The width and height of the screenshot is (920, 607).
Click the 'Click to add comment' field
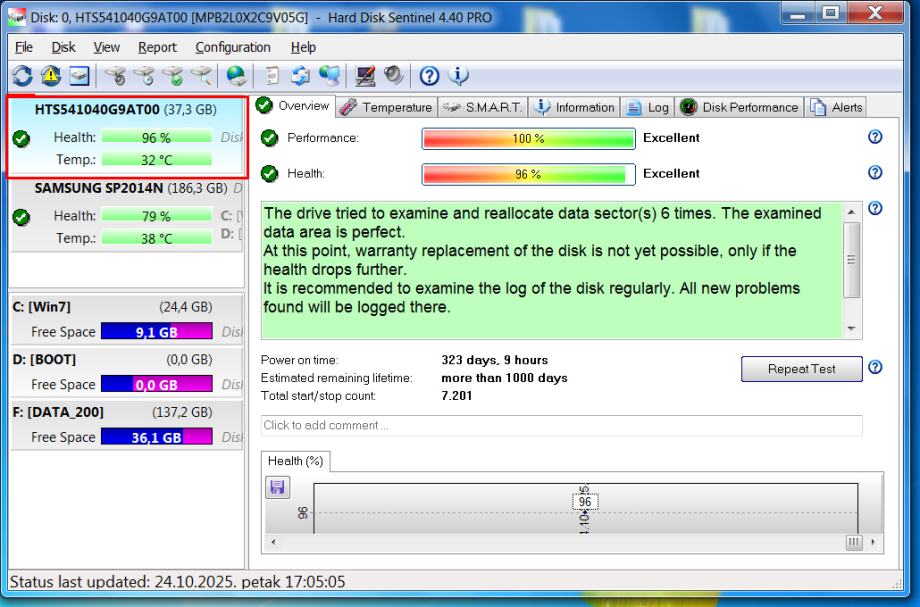point(562,425)
